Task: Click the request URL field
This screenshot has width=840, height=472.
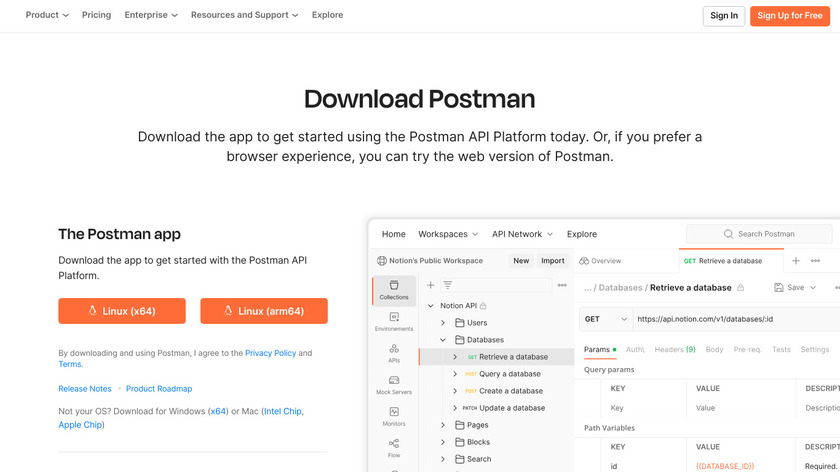Action: pos(737,319)
